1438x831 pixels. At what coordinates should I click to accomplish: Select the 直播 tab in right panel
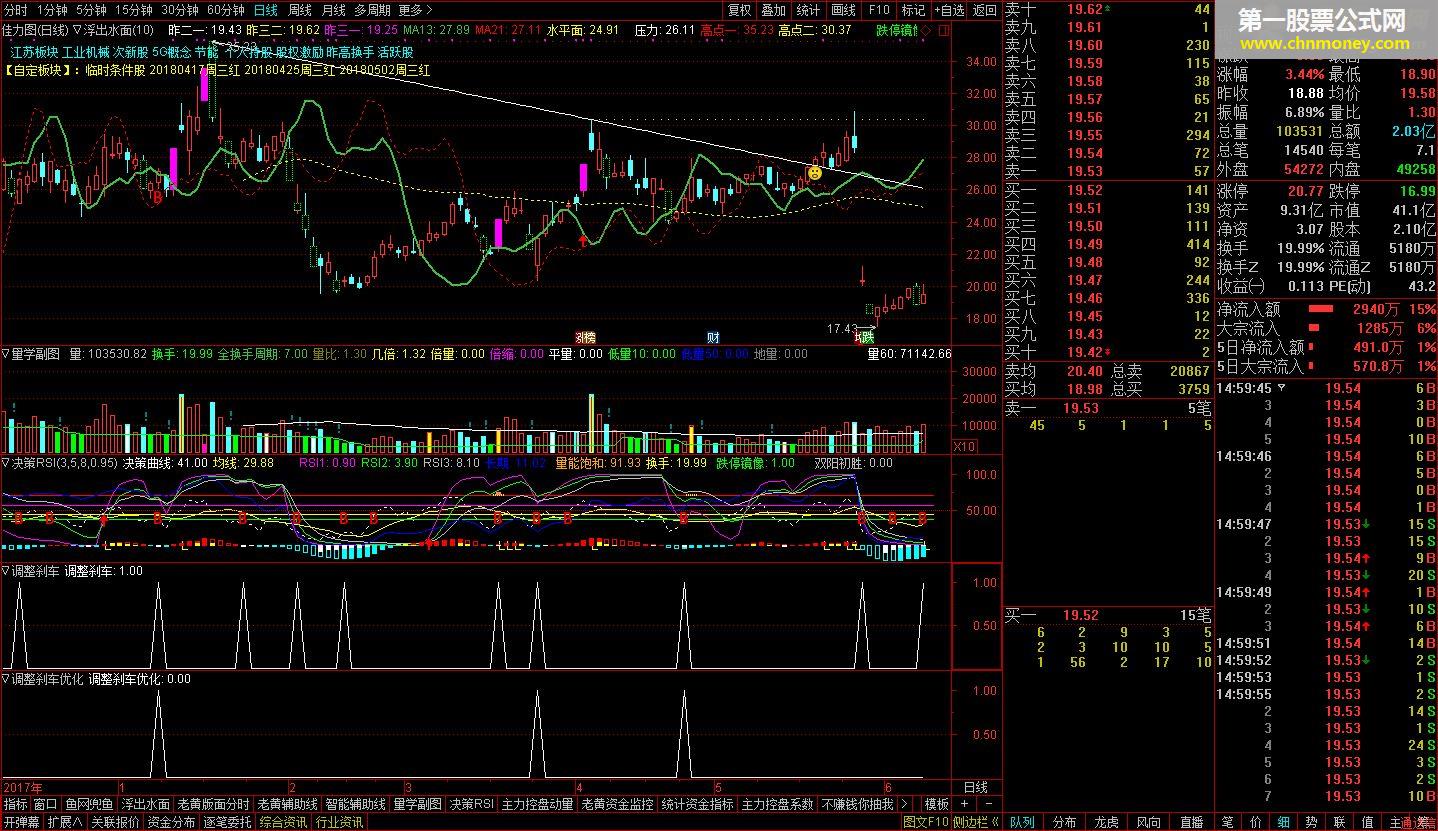point(1192,822)
